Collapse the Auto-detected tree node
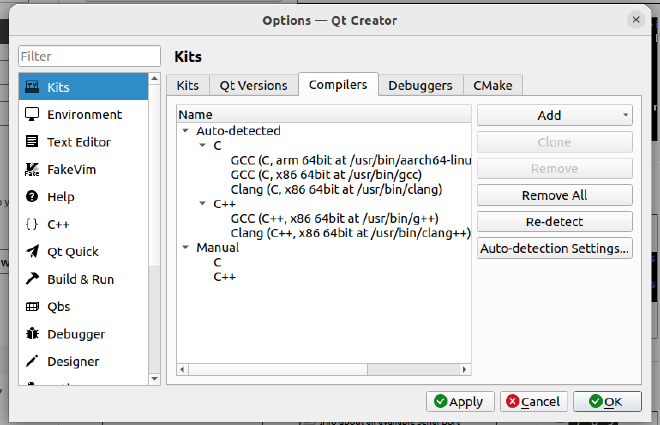 [x=186, y=131]
